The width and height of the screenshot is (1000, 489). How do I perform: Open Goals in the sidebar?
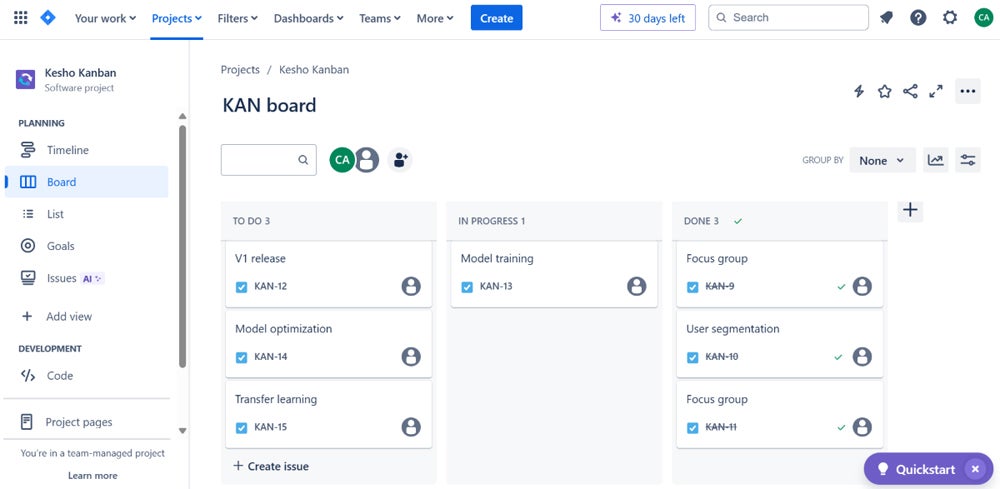pos(86,246)
